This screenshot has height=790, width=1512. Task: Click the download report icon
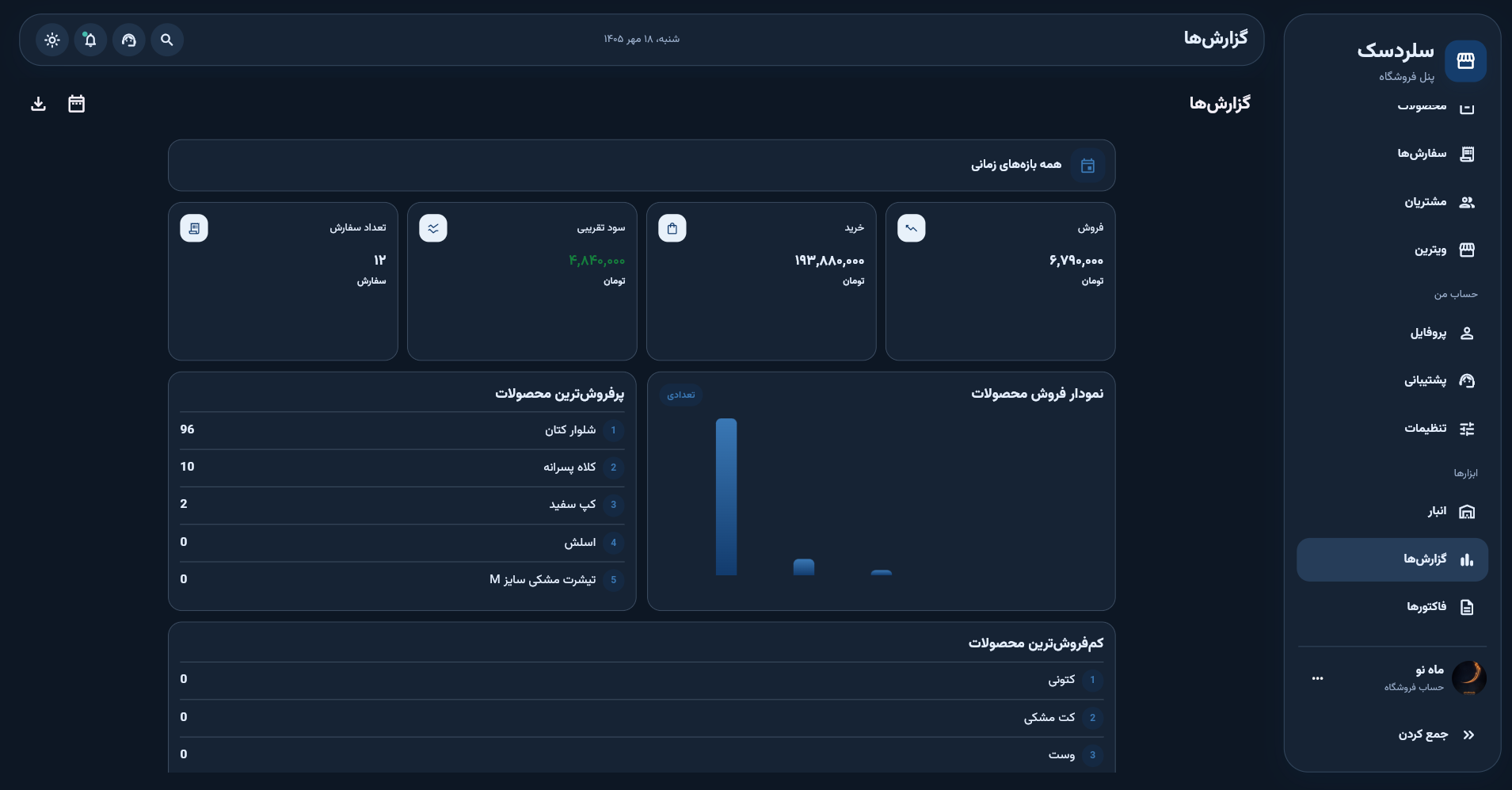tap(38, 104)
